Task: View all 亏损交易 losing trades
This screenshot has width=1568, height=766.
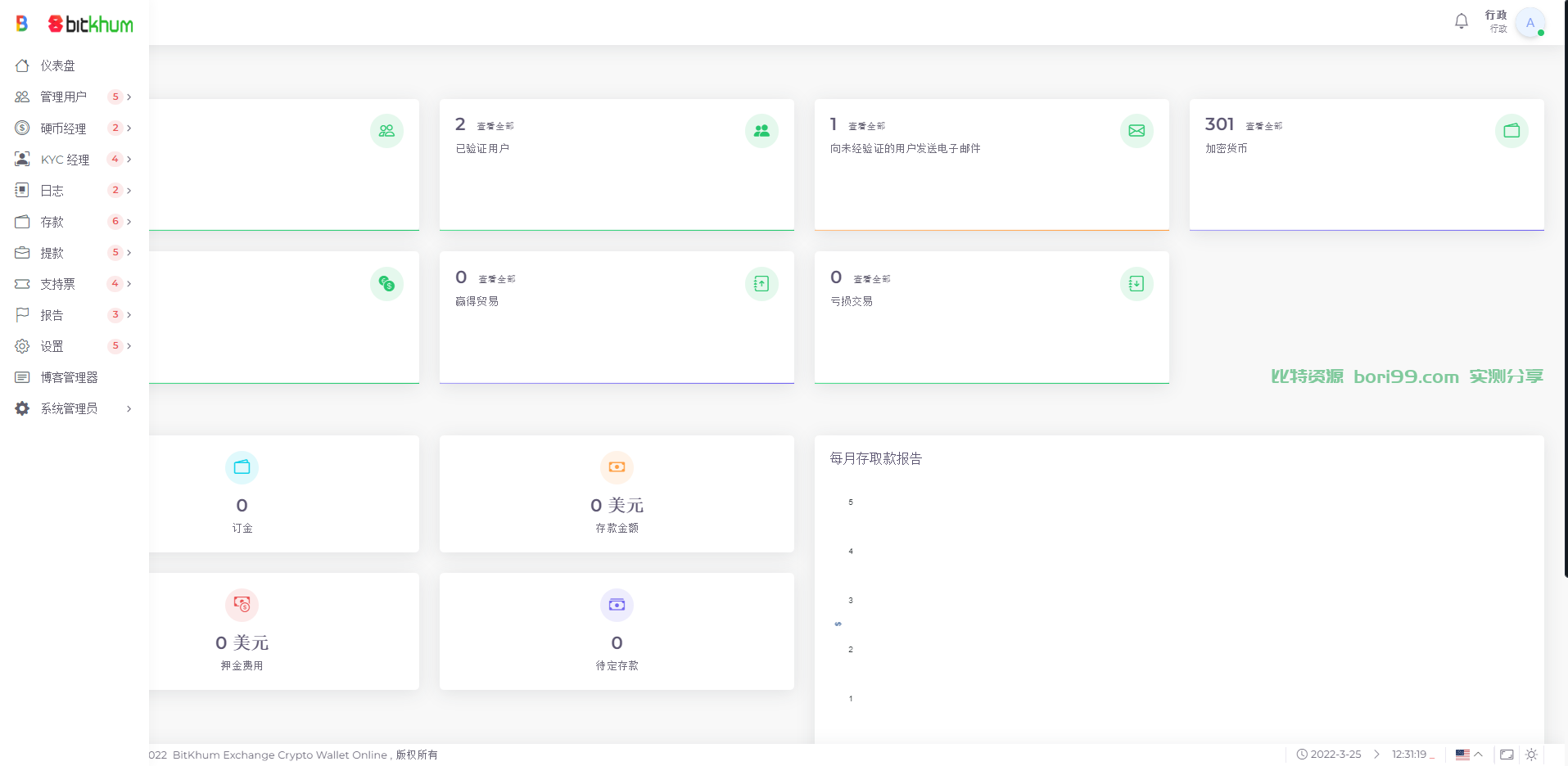Action: pyautogui.click(x=872, y=279)
